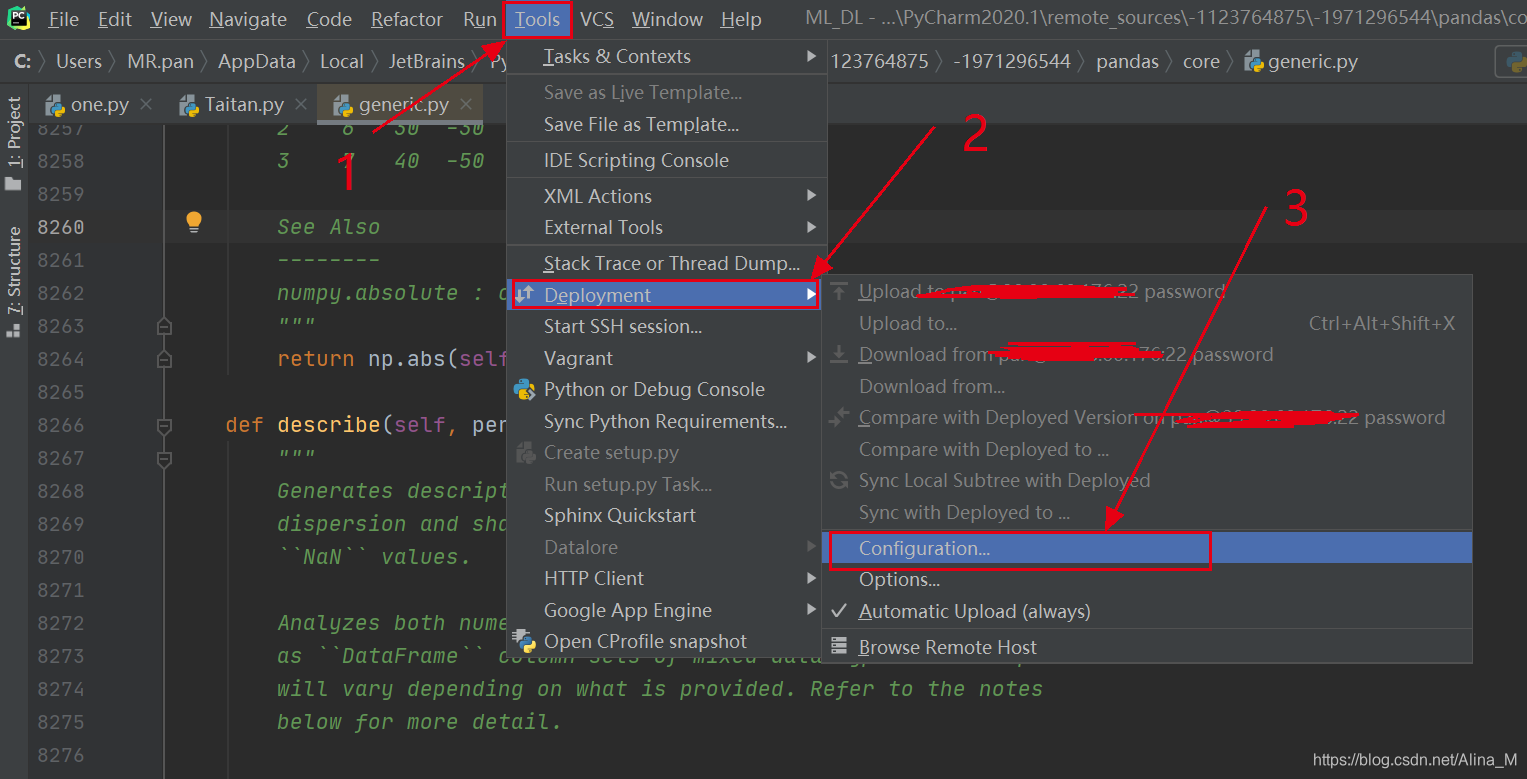Screen dimensions: 1527x779
Task: Click the Browse Remote Host icon
Action: point(839,646)
